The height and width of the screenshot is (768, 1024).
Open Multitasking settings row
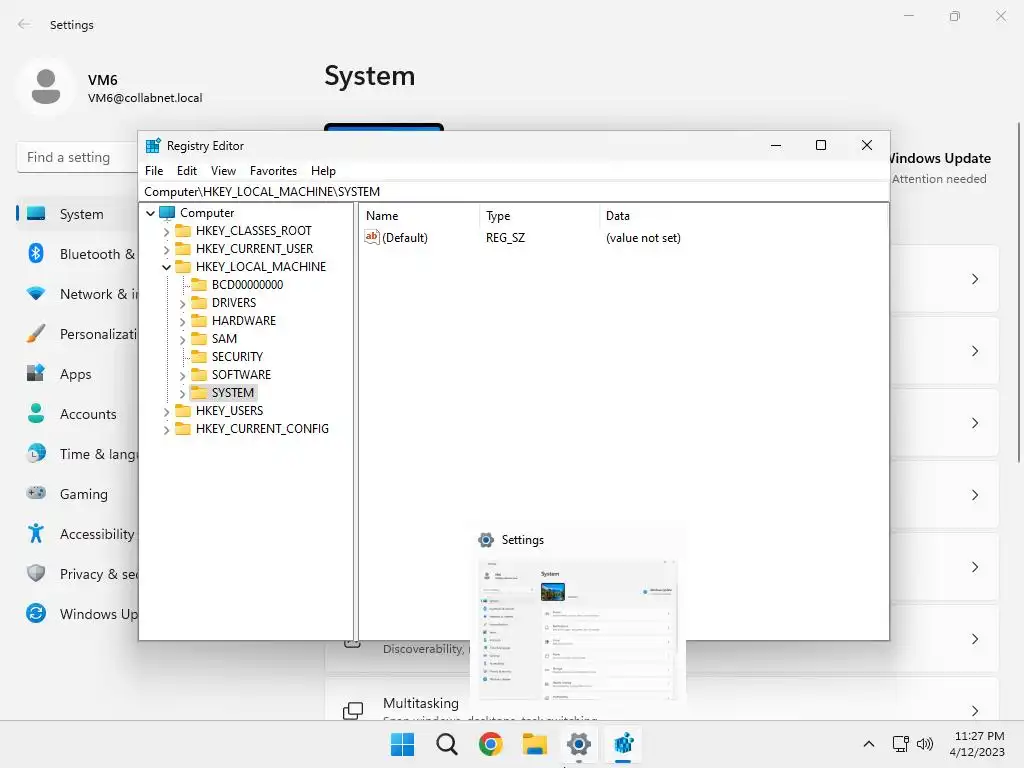pos(662,699)
